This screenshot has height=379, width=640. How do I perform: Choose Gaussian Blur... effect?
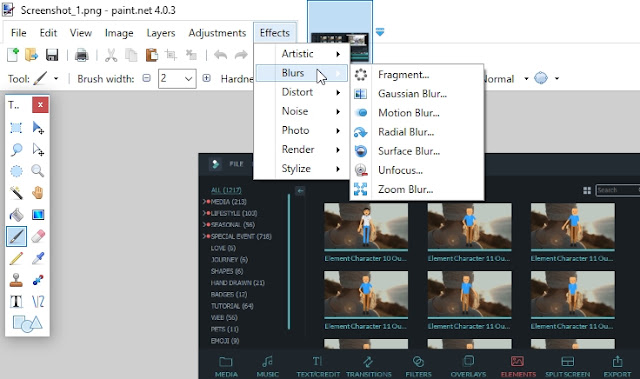pyautogui.click(x=417, y=94)
